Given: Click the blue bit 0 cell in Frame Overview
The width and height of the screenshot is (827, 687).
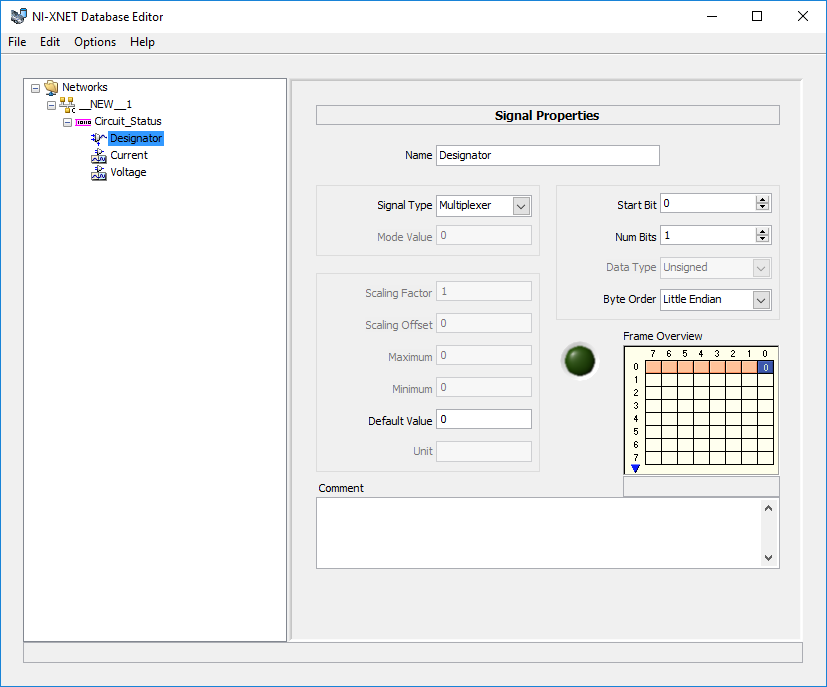Looking at the screenshot, I should point(765,367).
